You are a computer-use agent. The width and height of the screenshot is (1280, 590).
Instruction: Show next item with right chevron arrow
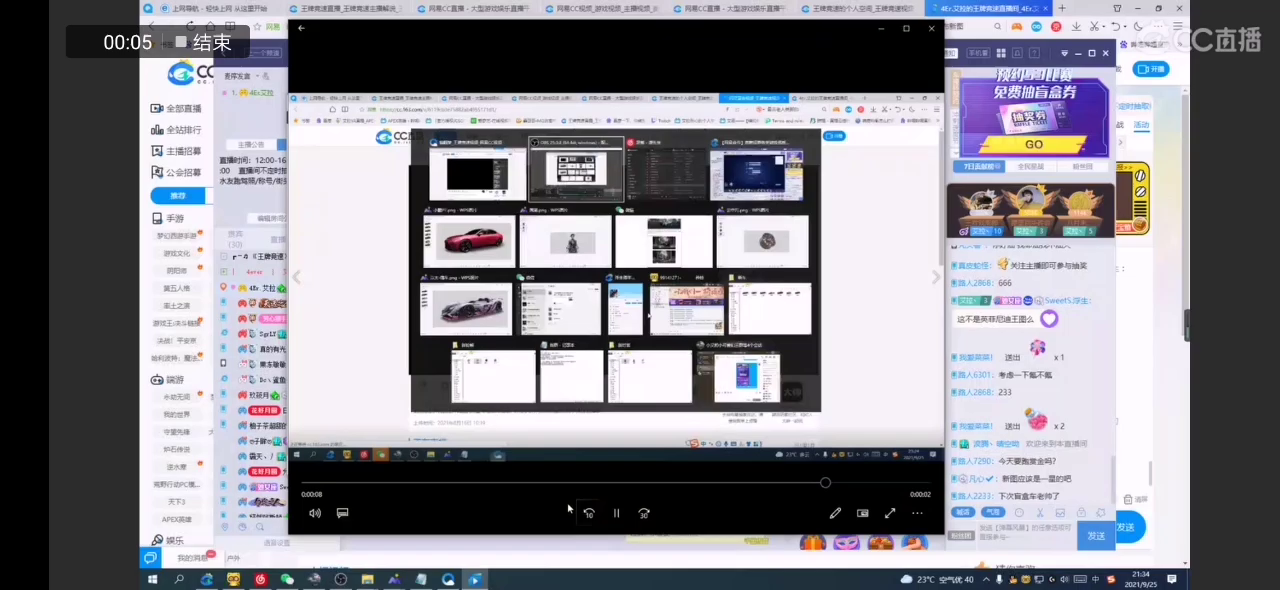pyautogui.click(x=936, y=277)
